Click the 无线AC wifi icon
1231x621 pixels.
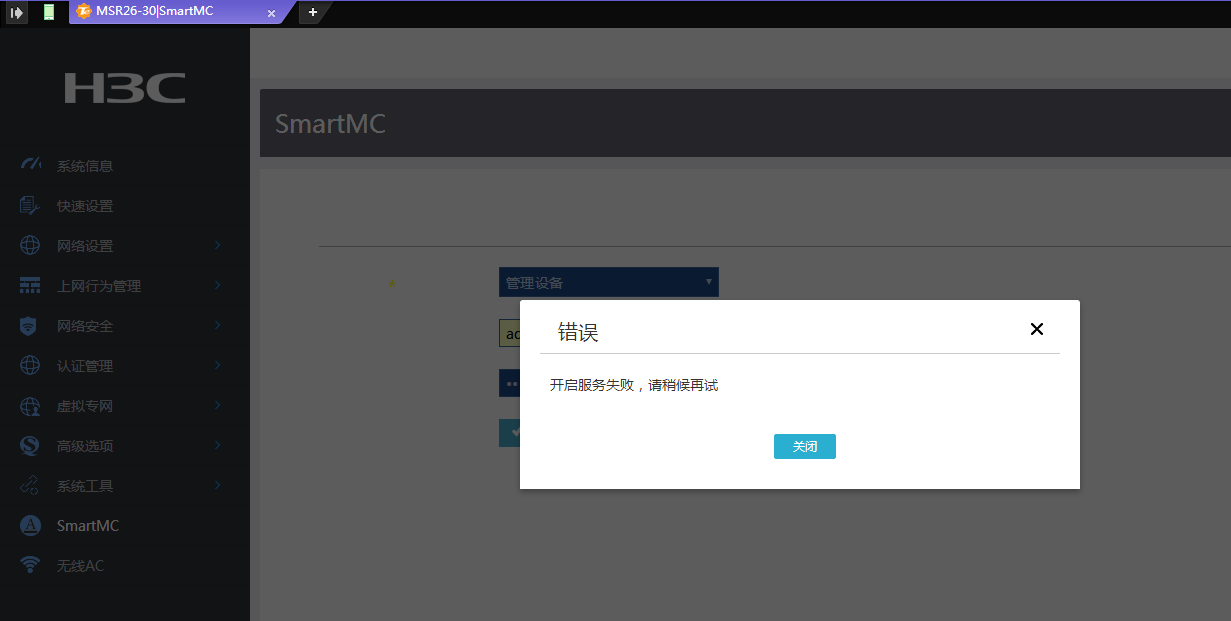coord(30,565)
